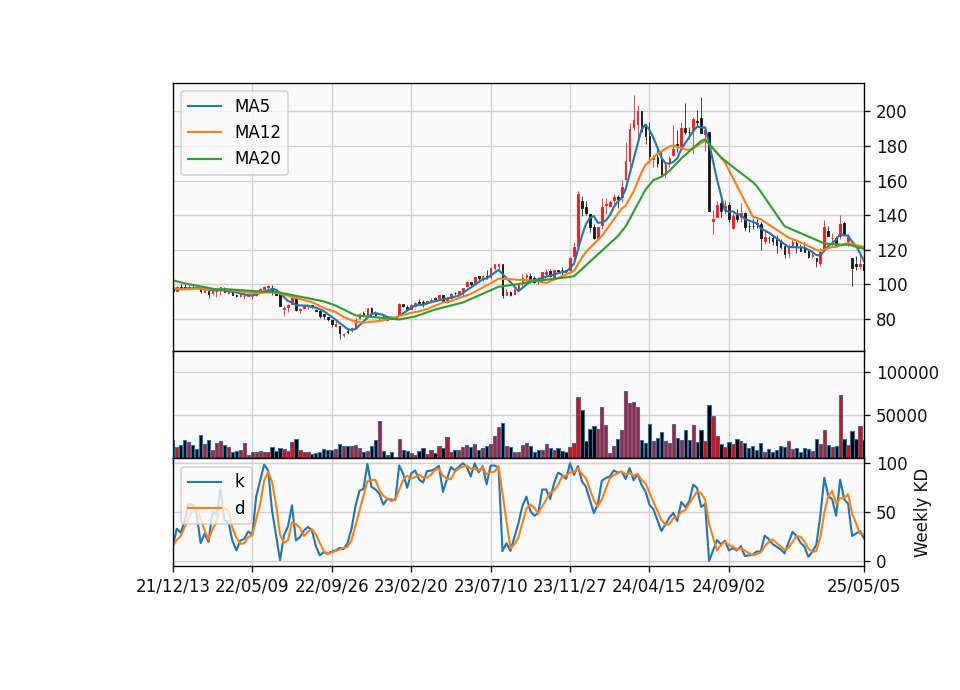Click the d legend label in KD panel
The image size is (960, 690).
(239, 508)
